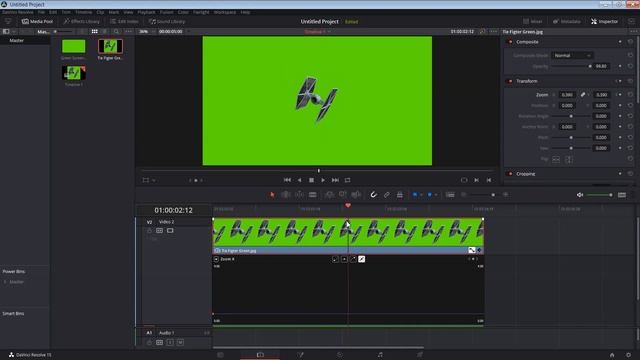This screenshot has height=360, width=640.
Task: Toggle Transform section enable dot
Action: [x=510, y=81]
